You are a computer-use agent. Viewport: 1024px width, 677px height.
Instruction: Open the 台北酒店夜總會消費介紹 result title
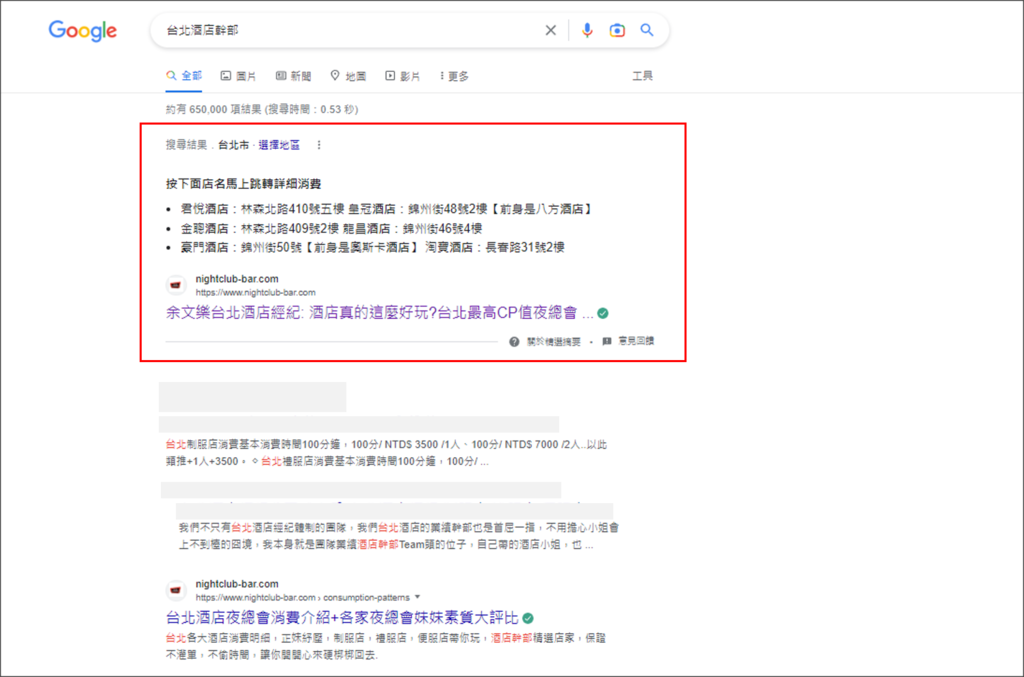[x=342, y=618]
